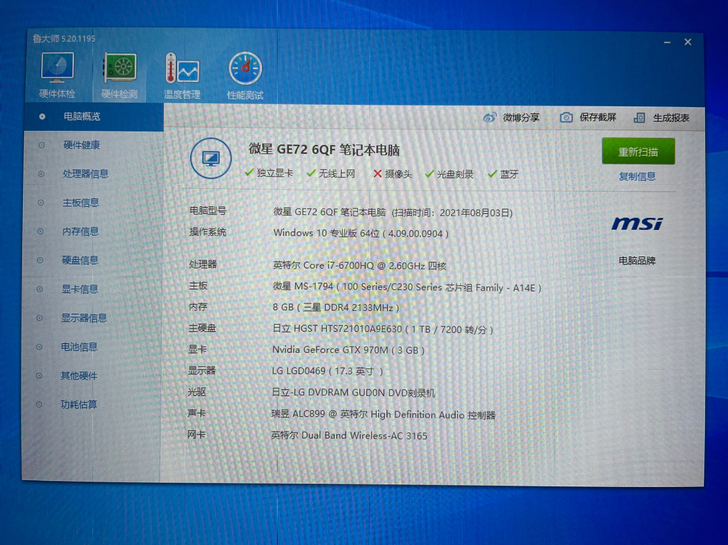Image resolution: width=728 pixels, height=545 pixels.
Task: Click the 光驱 field label
Action: click(197, 392)
